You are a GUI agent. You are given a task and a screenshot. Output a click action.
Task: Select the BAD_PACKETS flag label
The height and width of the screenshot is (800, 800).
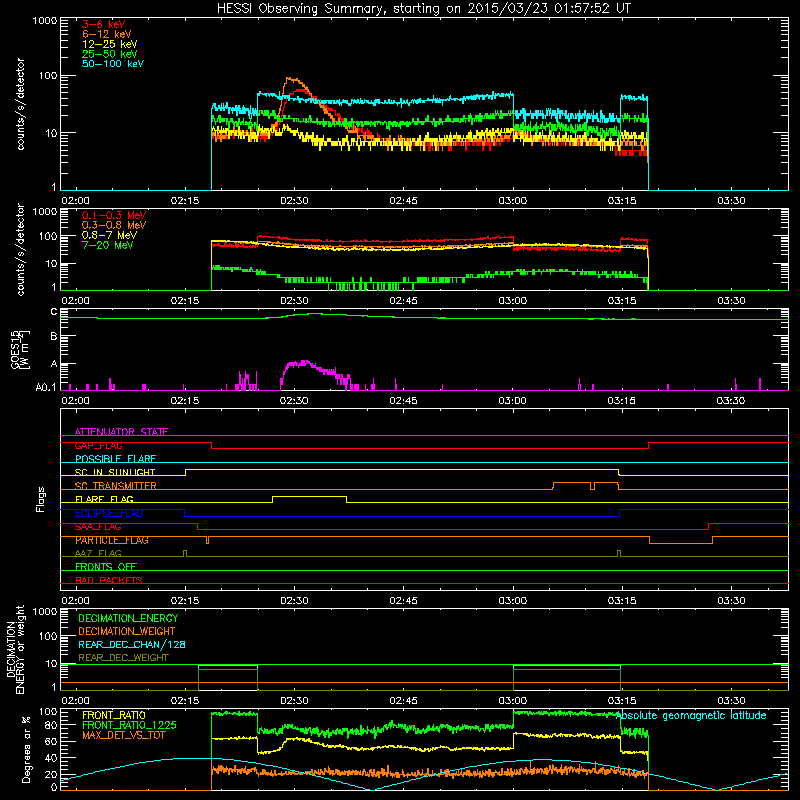tap(109, 580)
